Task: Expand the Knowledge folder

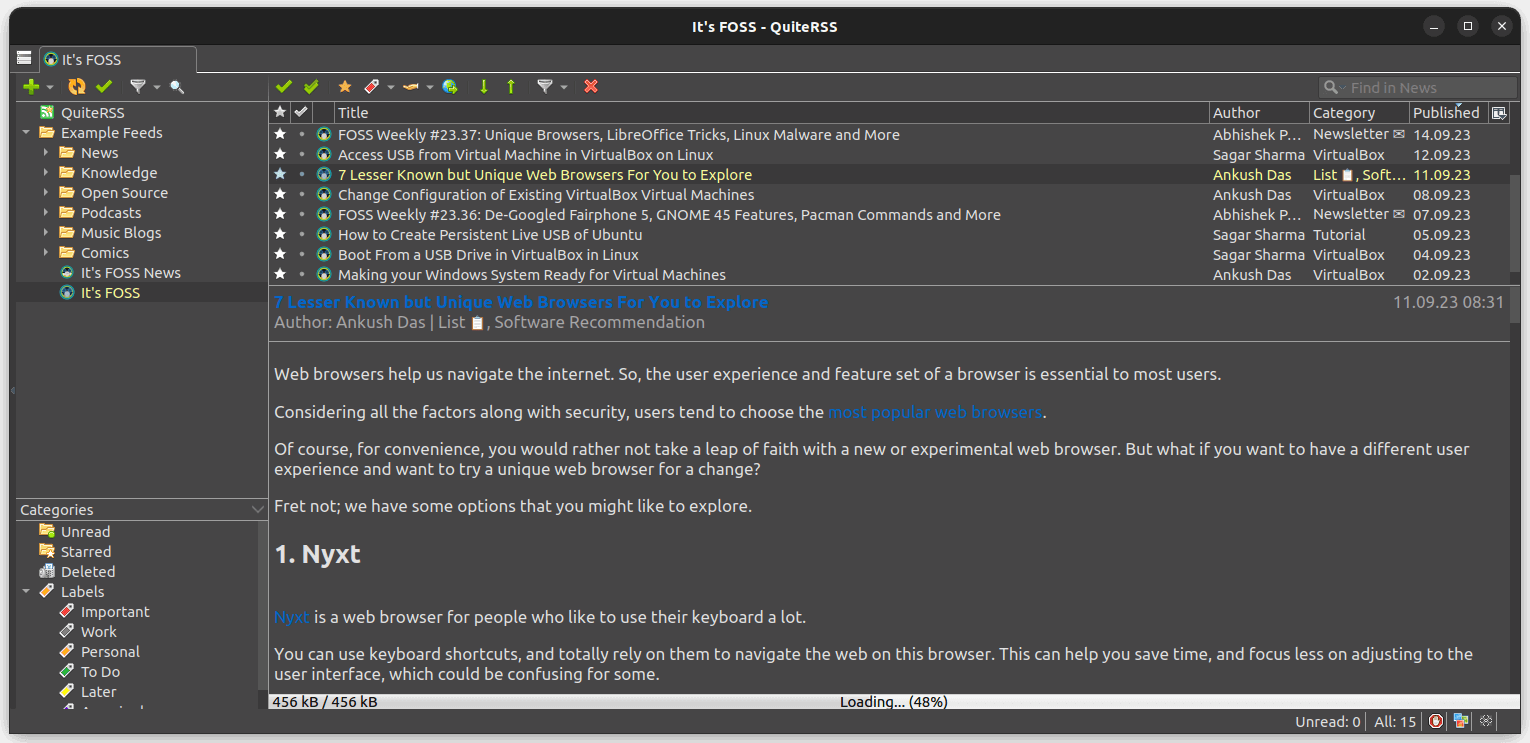Action: click(46, 173)
